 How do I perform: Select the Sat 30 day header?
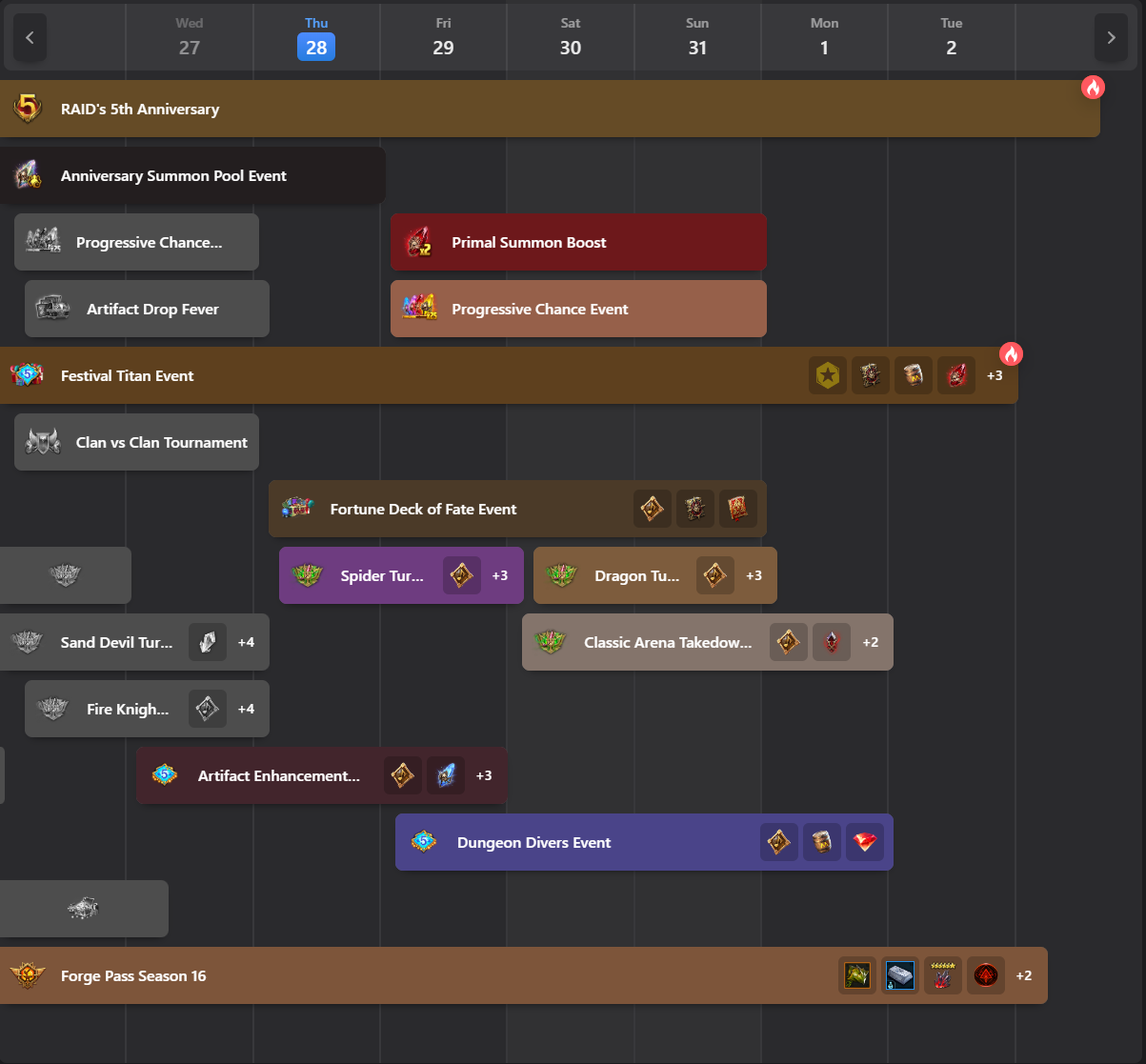click(x=571, y=36)
